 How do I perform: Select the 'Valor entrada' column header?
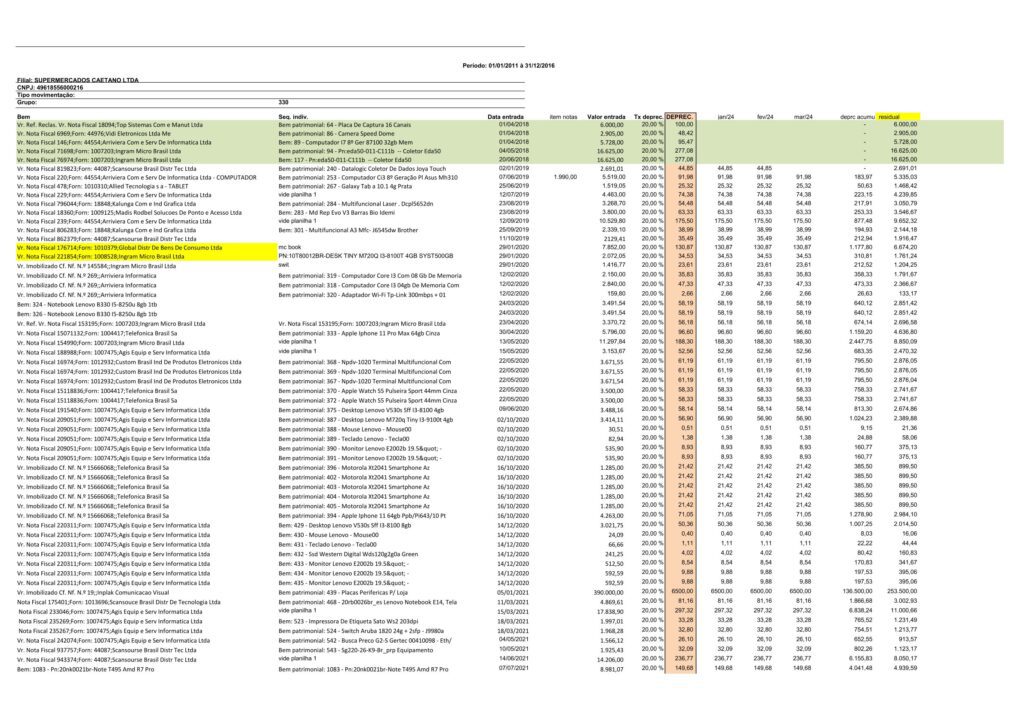(606, 117)
